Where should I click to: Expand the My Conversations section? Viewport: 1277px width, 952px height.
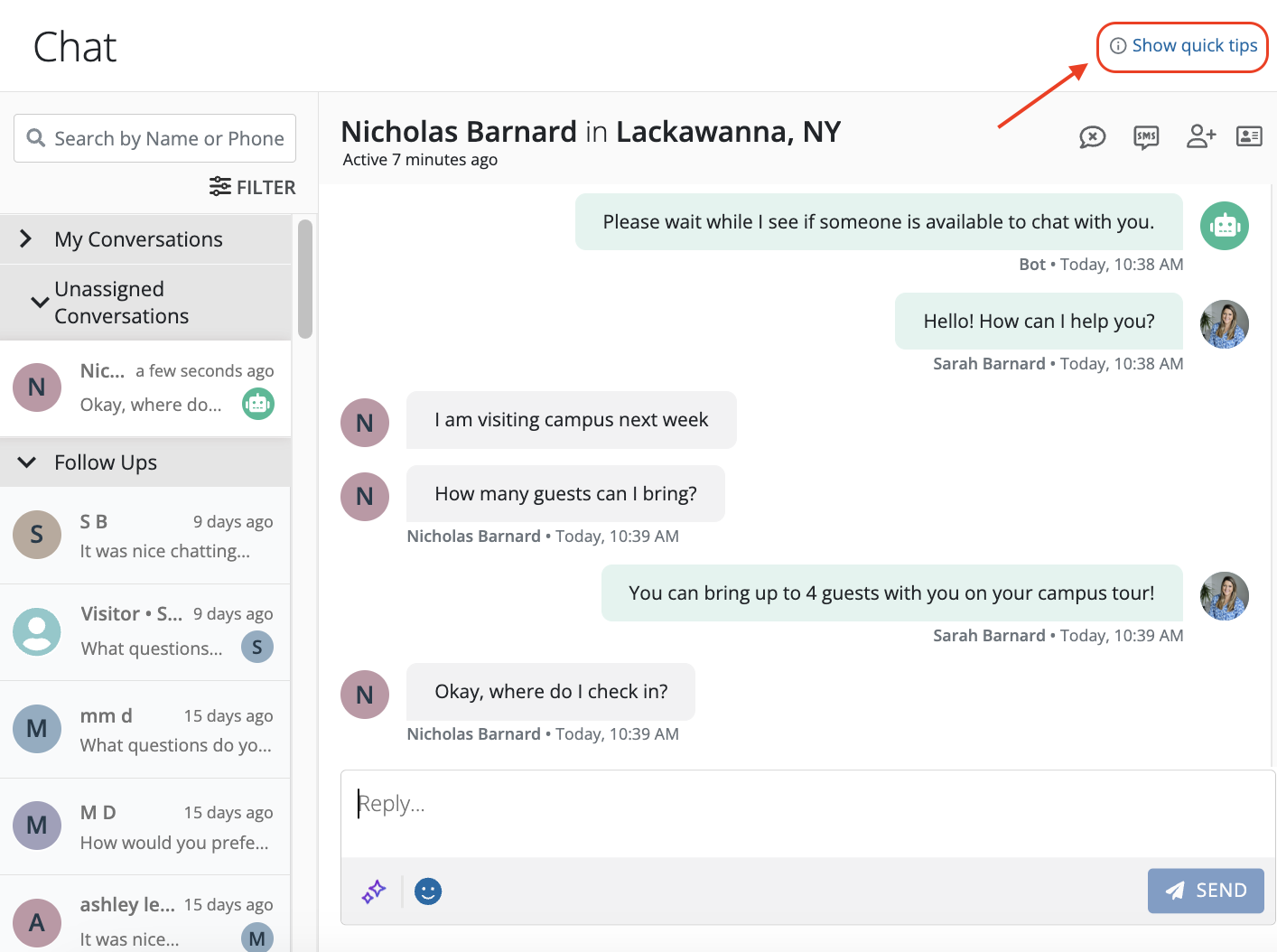pos(27,239)
